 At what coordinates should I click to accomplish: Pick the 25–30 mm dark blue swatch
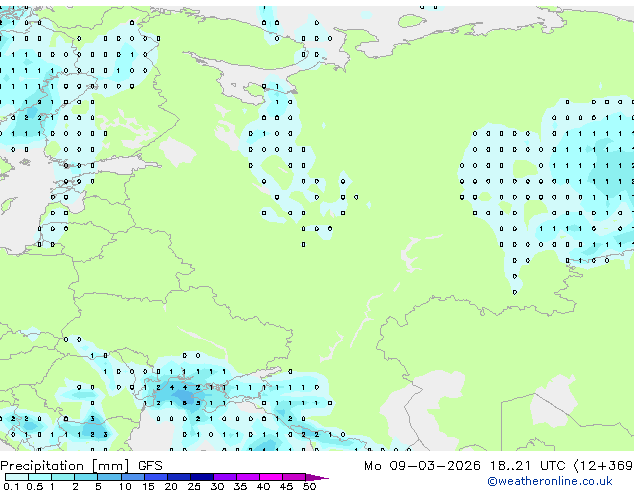coord(201,477)
